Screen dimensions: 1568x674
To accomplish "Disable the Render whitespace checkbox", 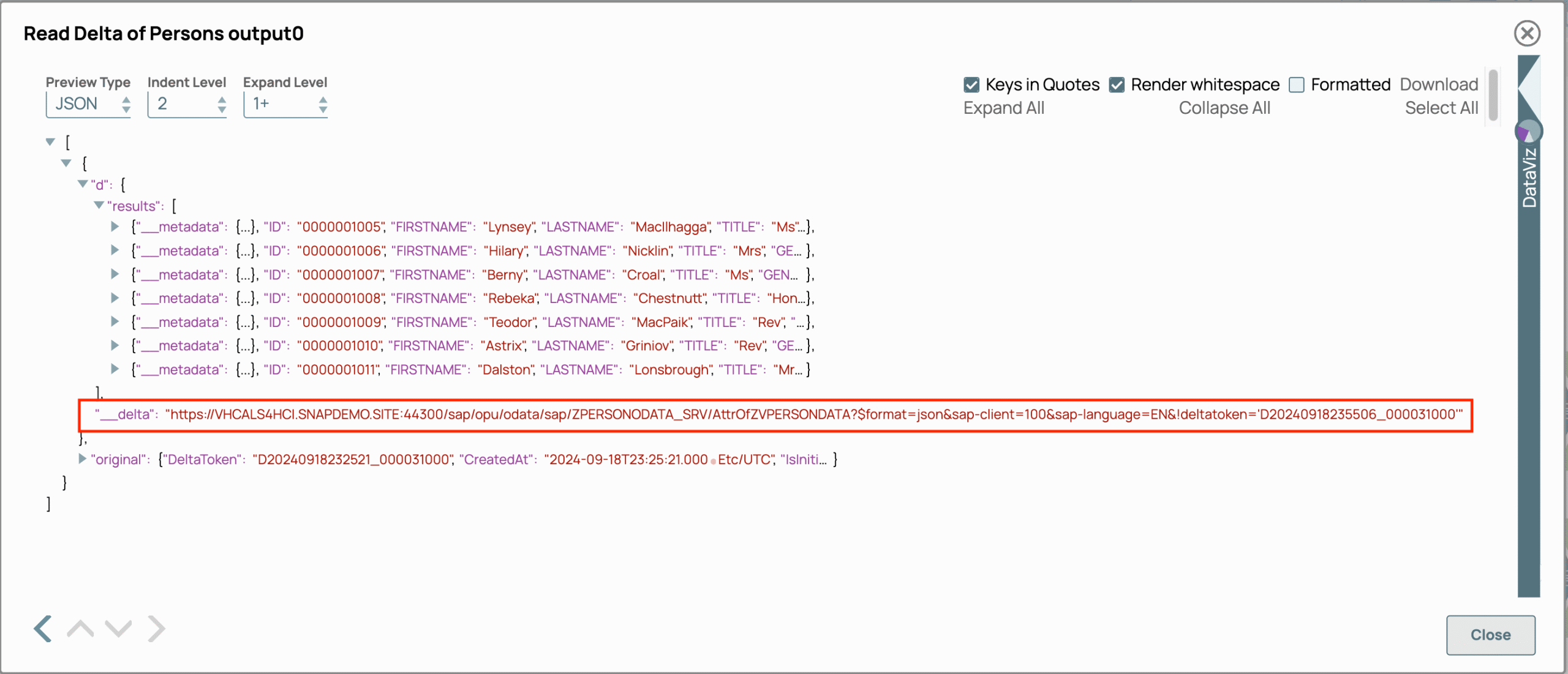I will pos(1117,84).
